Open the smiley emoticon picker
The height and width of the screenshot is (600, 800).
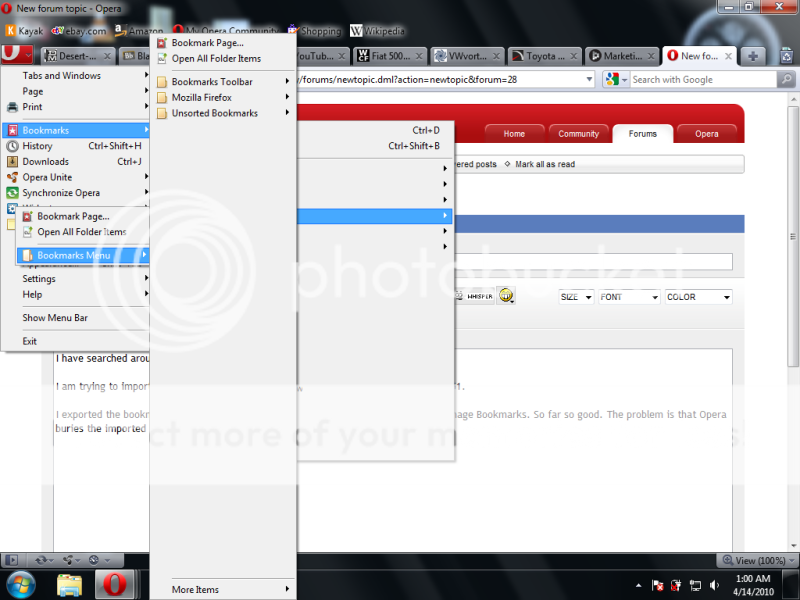point(506,295)
